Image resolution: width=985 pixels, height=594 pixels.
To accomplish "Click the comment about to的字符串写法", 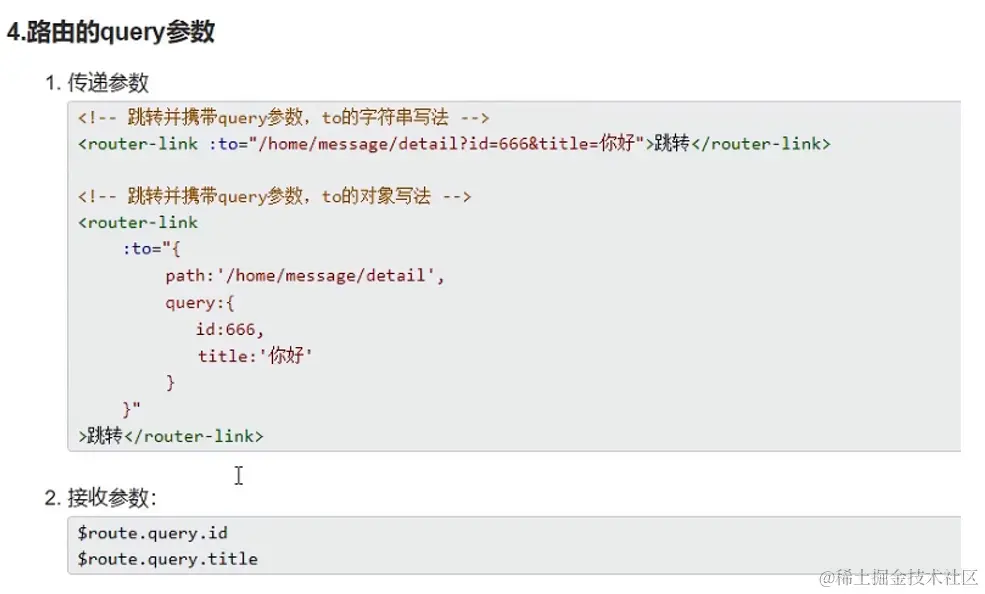I will coord(283,117).
